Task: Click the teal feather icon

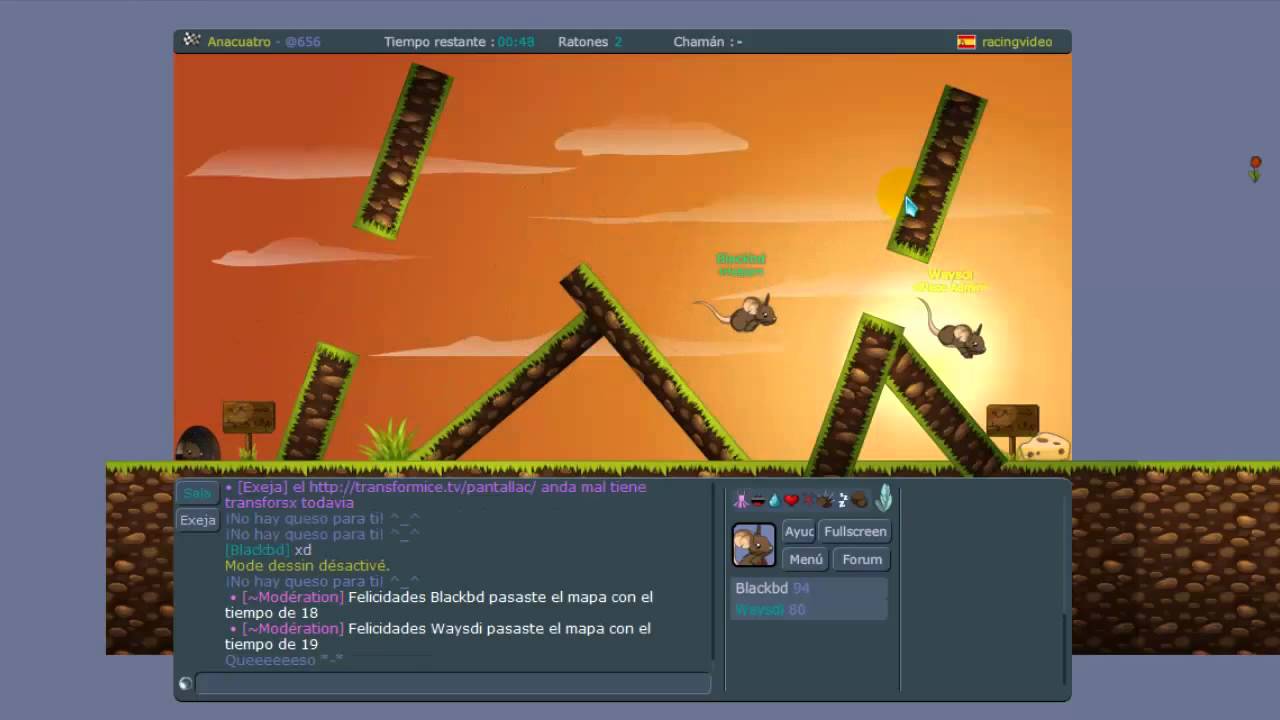Action: (x=883, y=498)
